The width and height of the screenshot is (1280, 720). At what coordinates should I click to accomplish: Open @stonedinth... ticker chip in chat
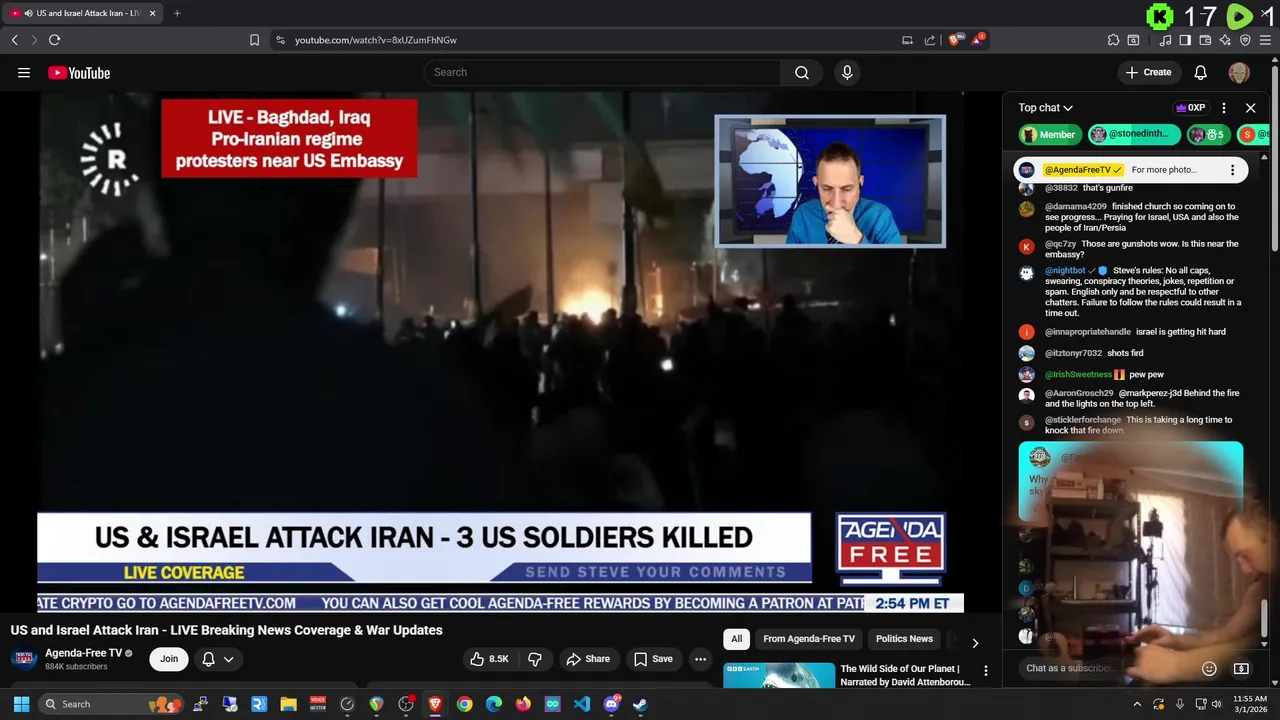[1135, 134]
